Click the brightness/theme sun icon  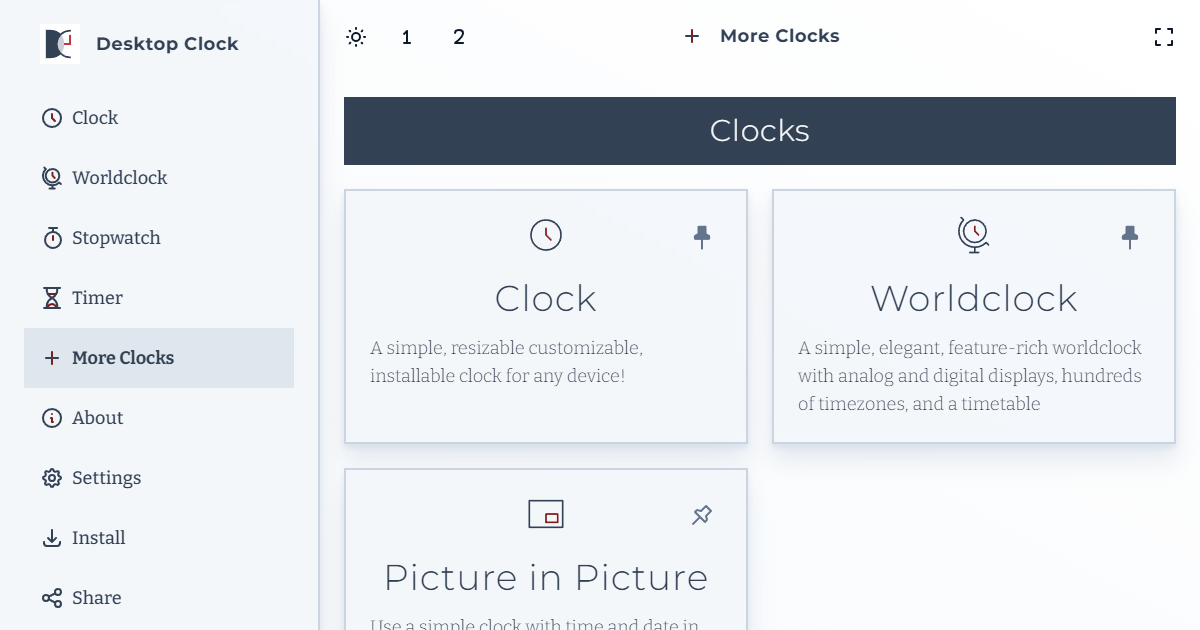point(356,36)
